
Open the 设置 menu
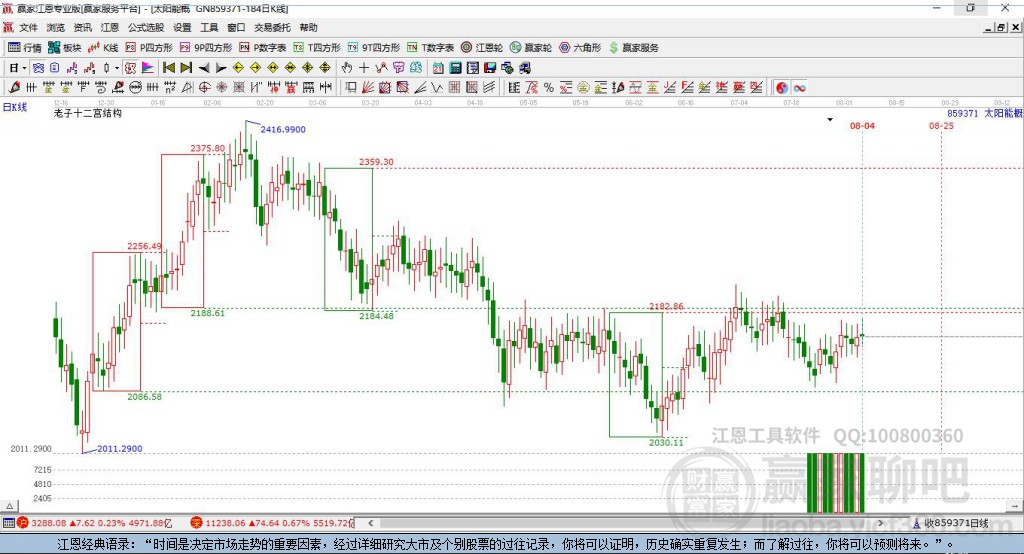[x=182, y=27]
